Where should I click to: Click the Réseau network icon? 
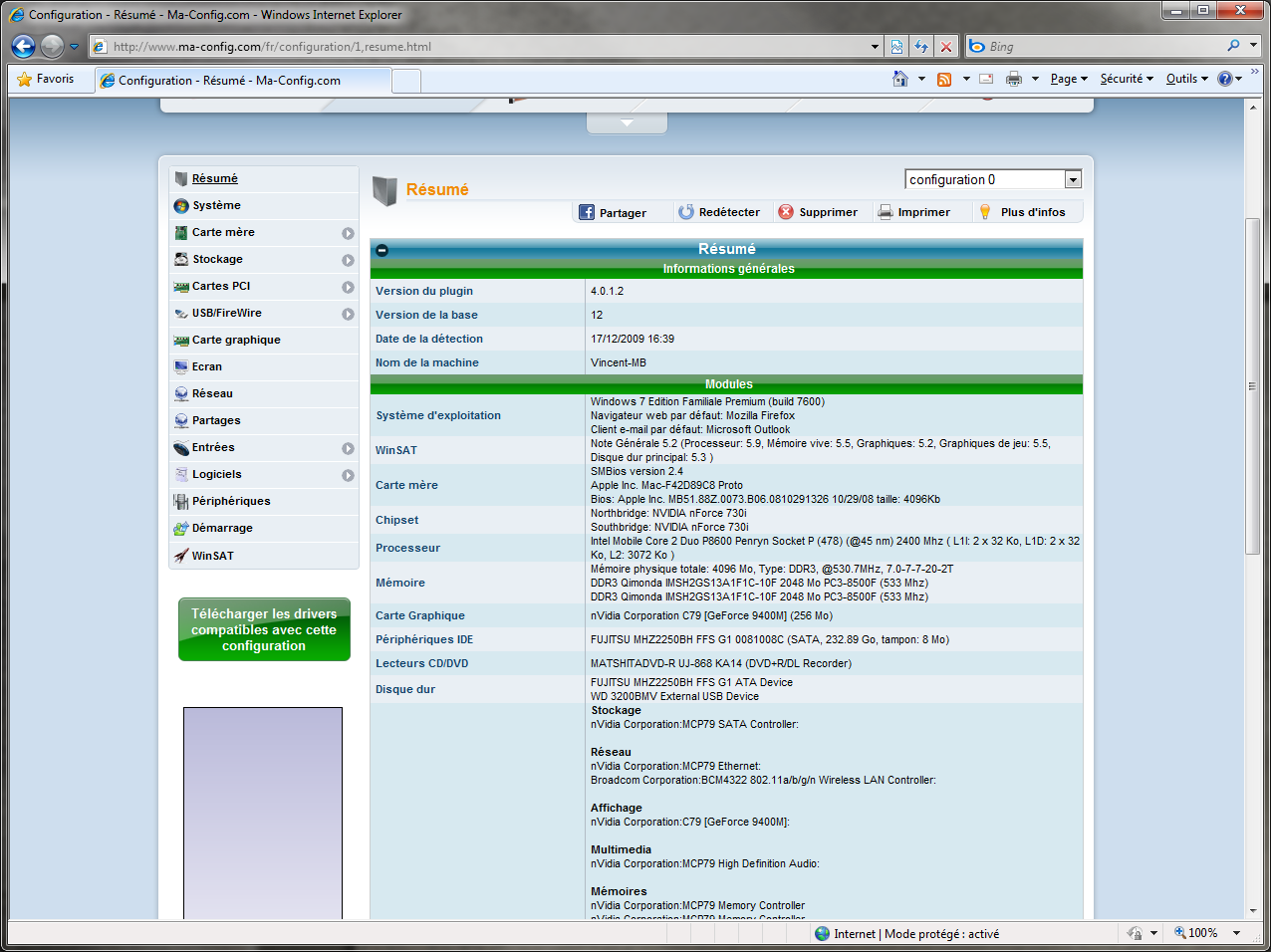pyautogui.click(x=181, y=394)
